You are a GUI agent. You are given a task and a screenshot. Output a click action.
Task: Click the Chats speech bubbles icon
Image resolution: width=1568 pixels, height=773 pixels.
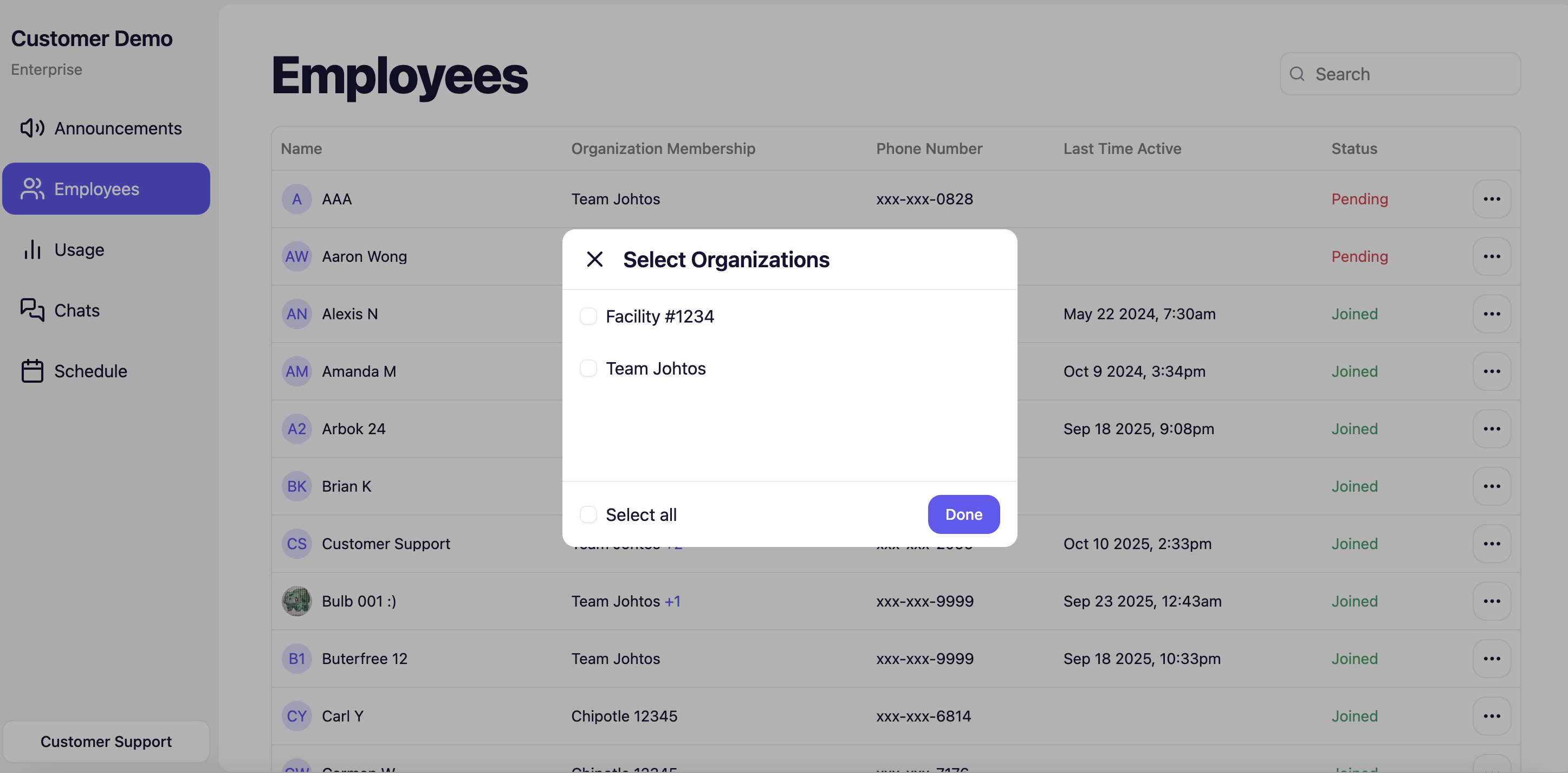tap(31, 310)
